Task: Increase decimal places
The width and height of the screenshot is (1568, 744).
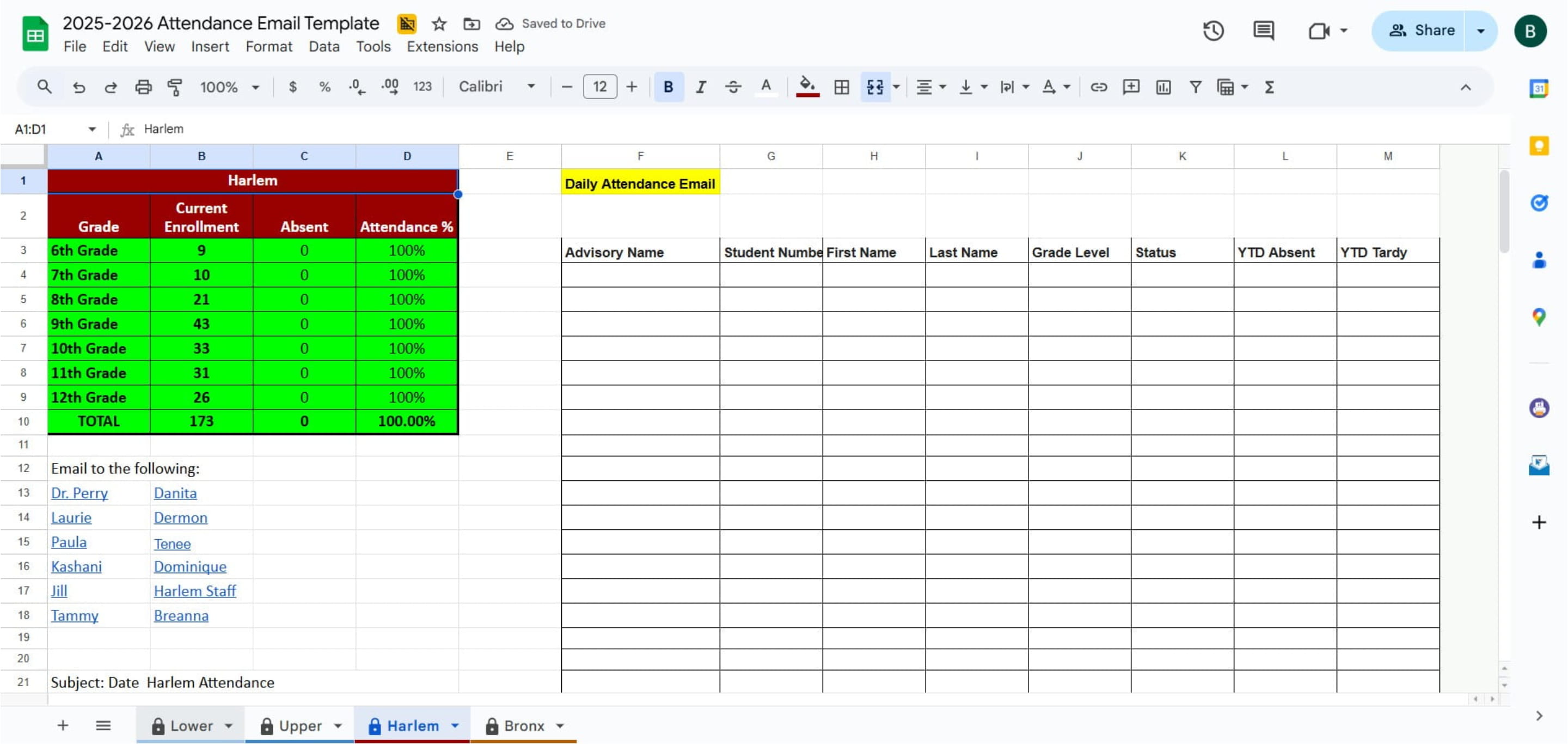Action: click(x=390, y=87)
